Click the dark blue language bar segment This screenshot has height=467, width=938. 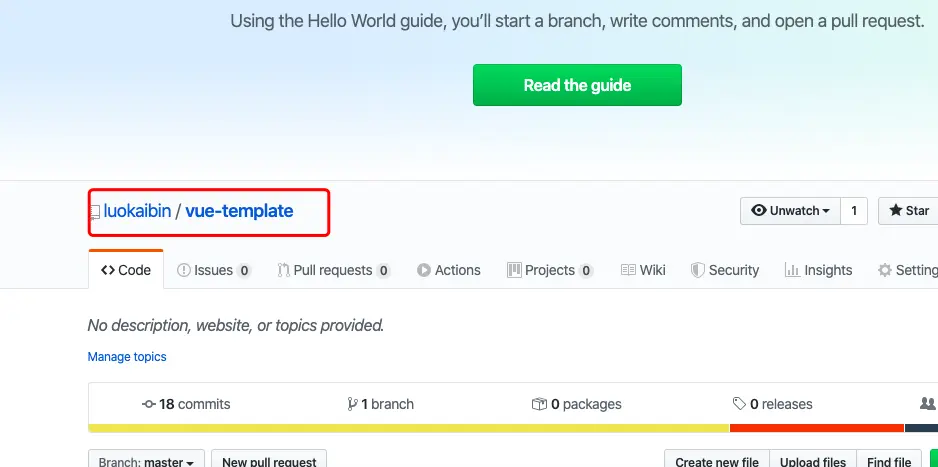[x=921, y=428]
